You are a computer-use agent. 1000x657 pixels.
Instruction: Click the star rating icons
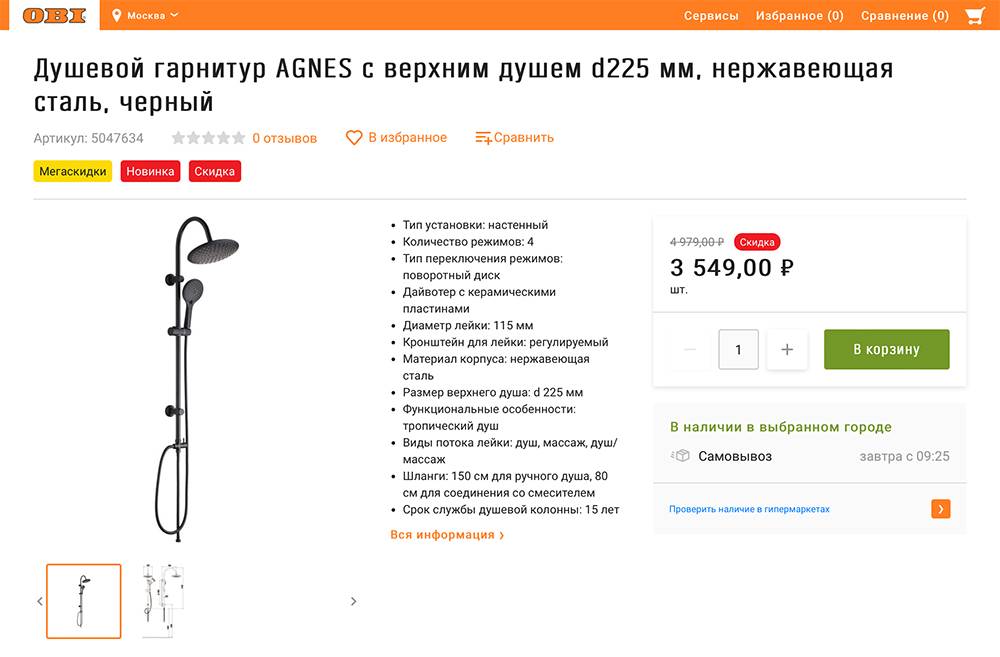208,138
